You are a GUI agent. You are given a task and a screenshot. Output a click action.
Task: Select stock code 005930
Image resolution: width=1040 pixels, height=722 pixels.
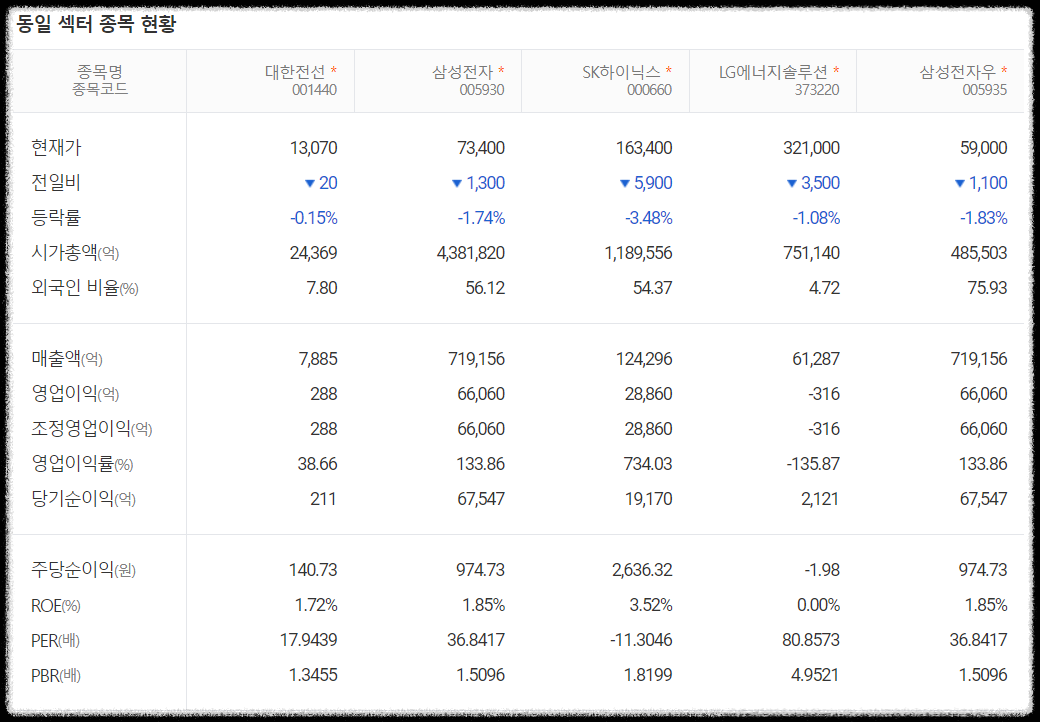point(482,90)
